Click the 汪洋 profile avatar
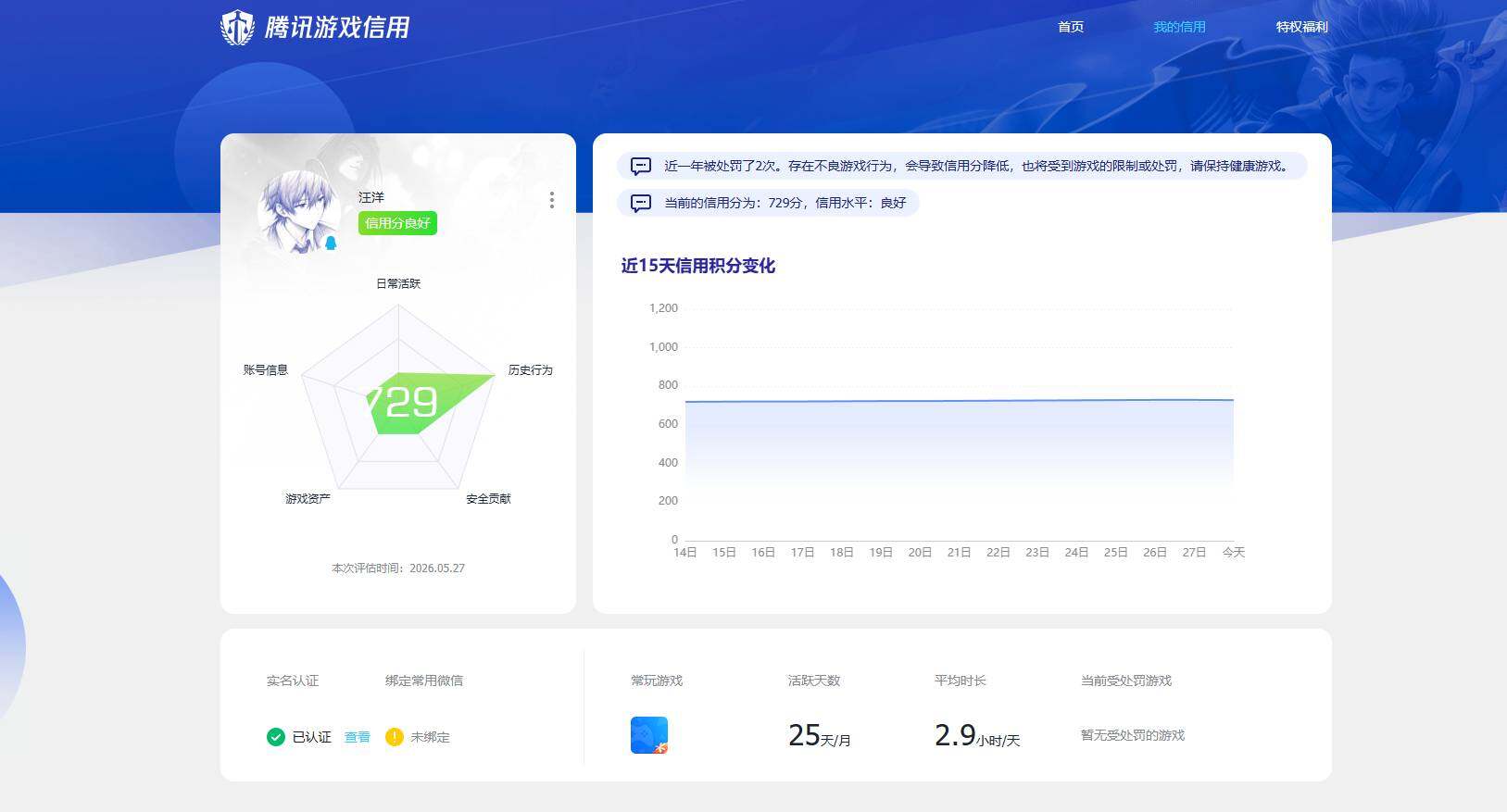 298,212
